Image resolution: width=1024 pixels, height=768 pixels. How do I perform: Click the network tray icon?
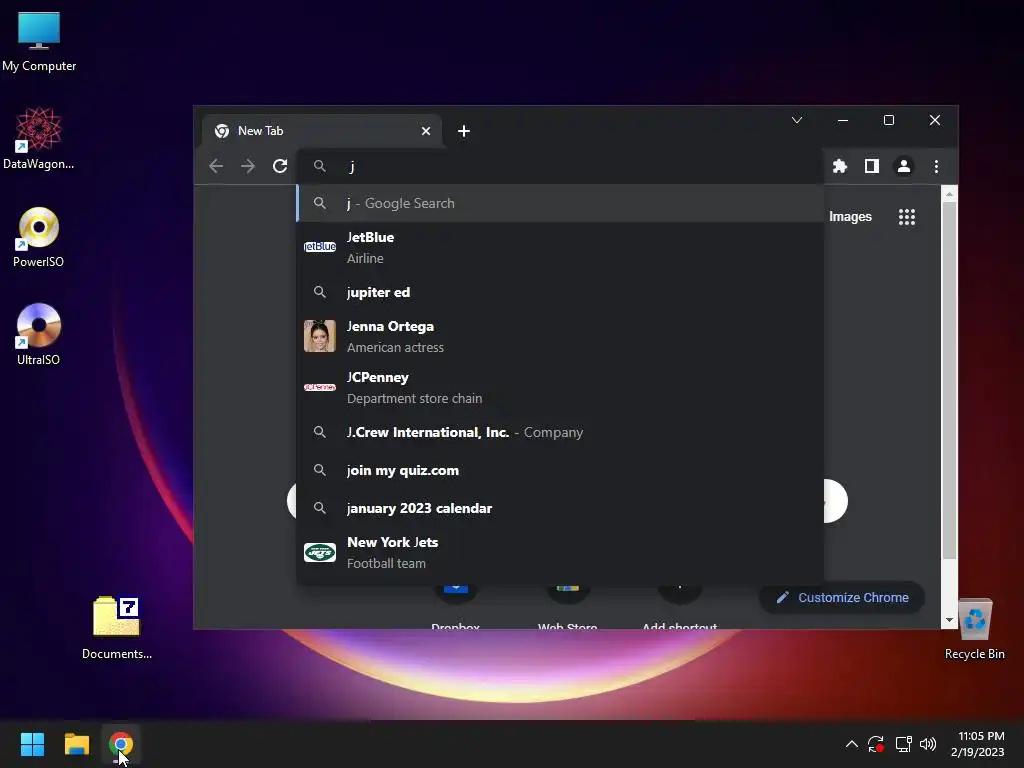pyautogui.click(x=903, y=744)
